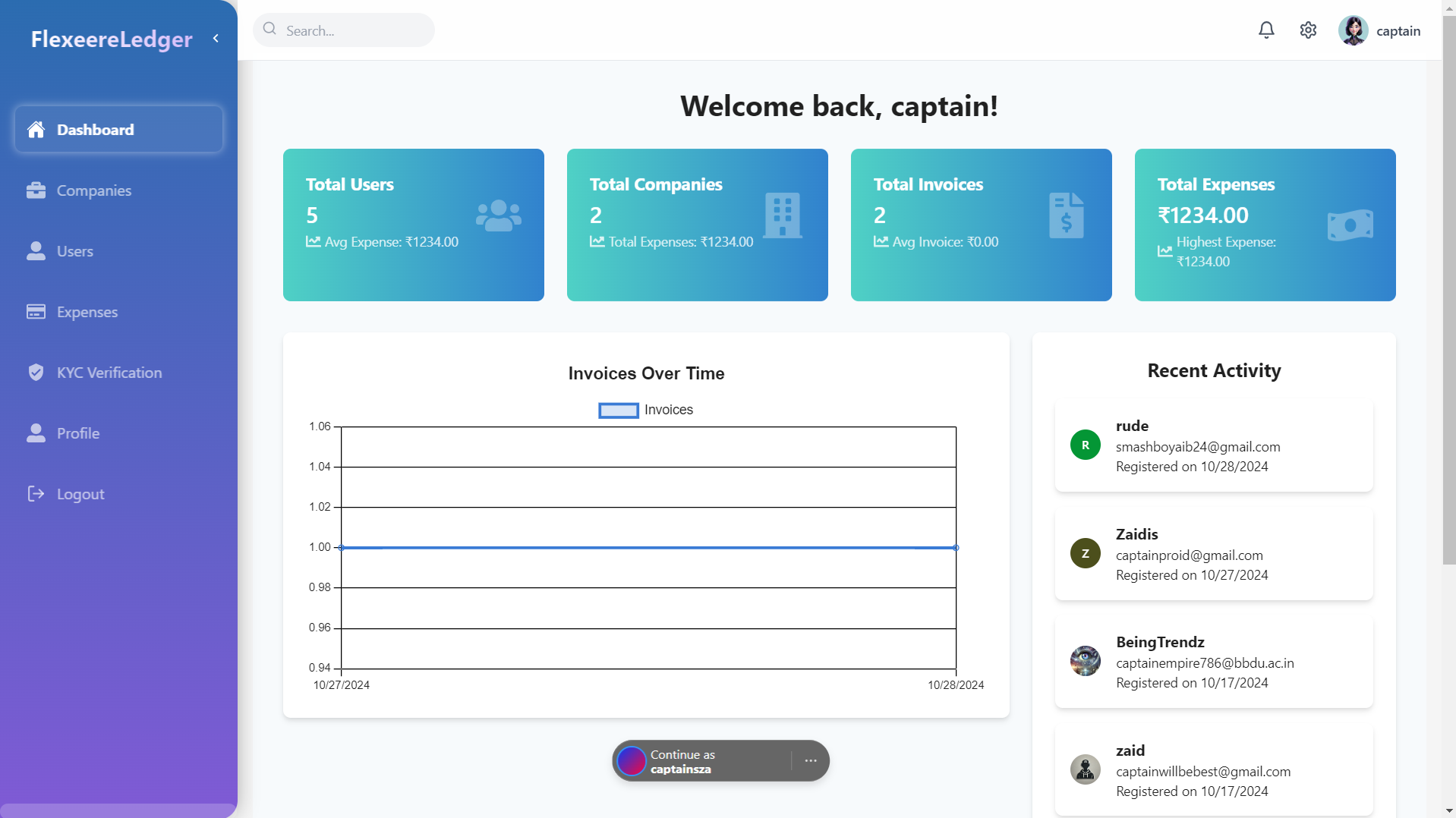1456x818 pixels.
Task: Click the 10/28/2024 data point on chart
Action: (956, 547)
